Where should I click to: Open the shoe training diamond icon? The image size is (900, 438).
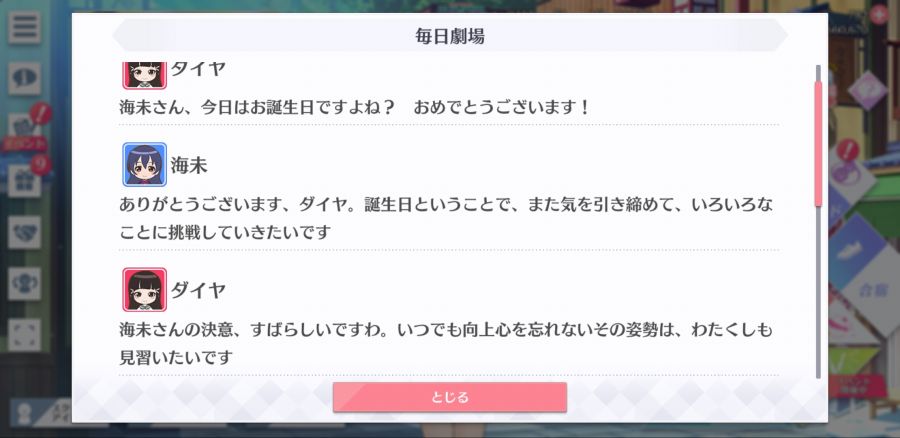pos(855,252)
